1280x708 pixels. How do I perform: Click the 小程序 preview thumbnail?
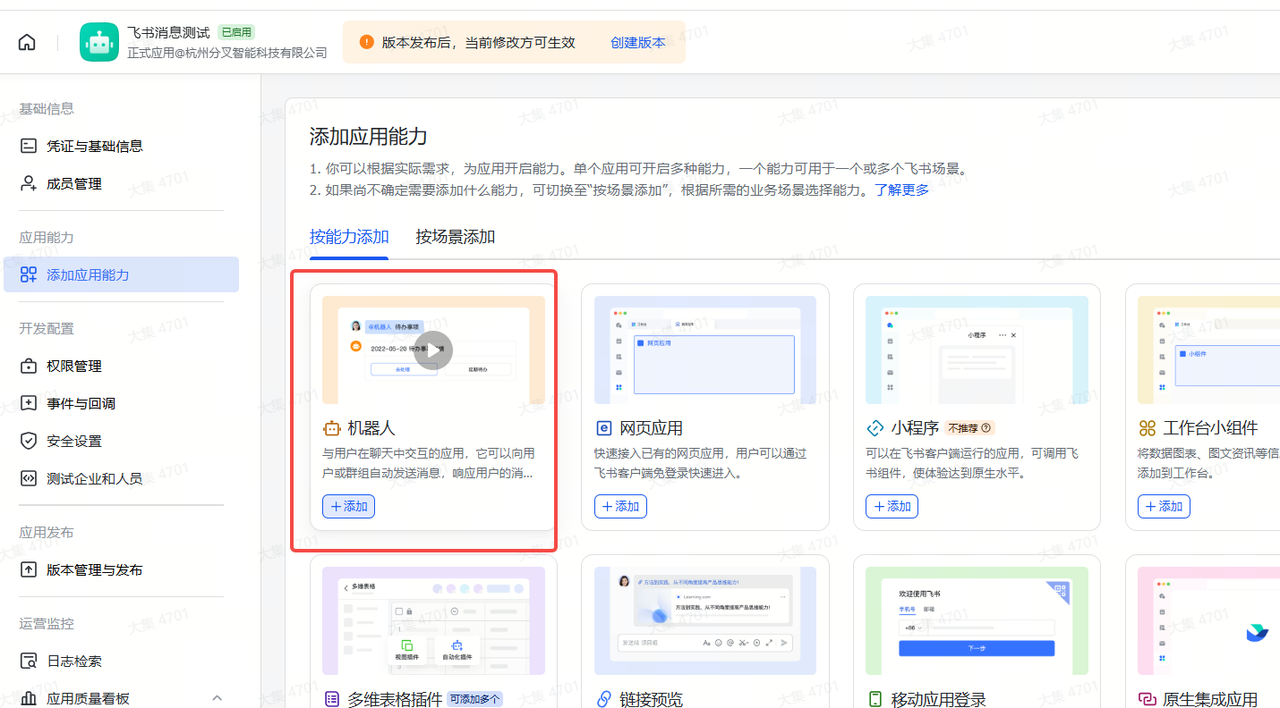(976, 350)
